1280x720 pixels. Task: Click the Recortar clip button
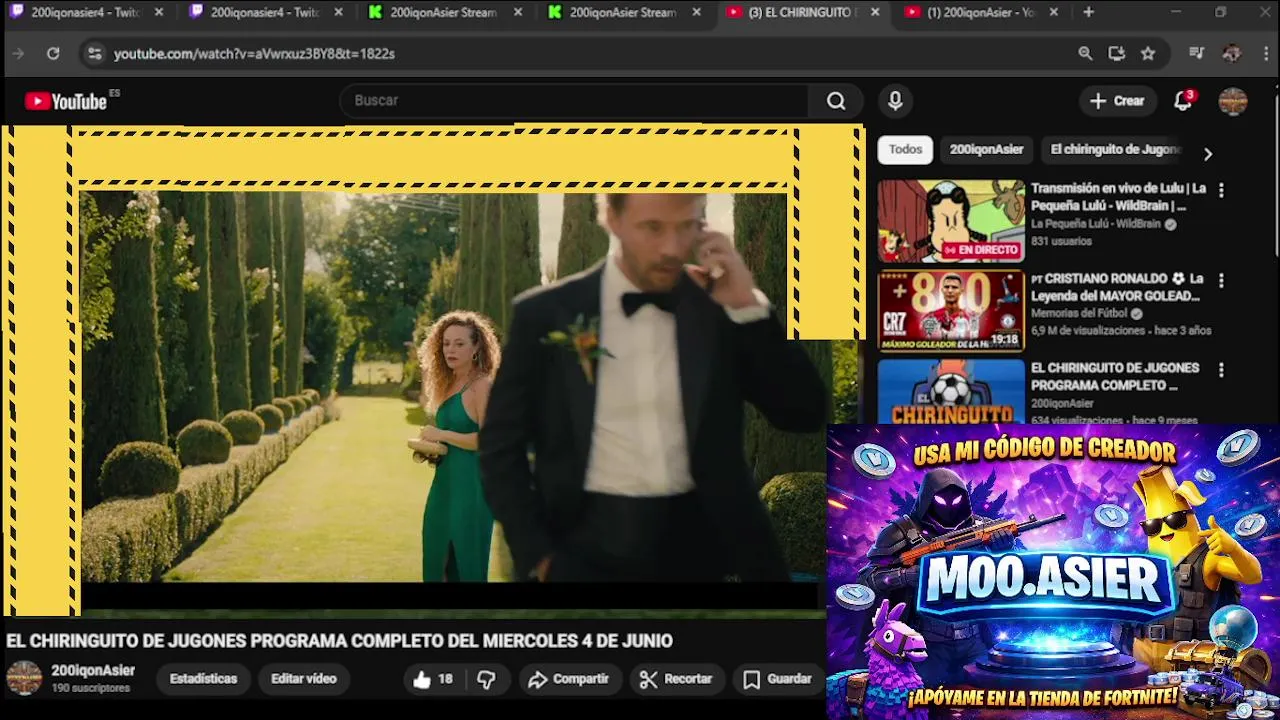point(676,679)
